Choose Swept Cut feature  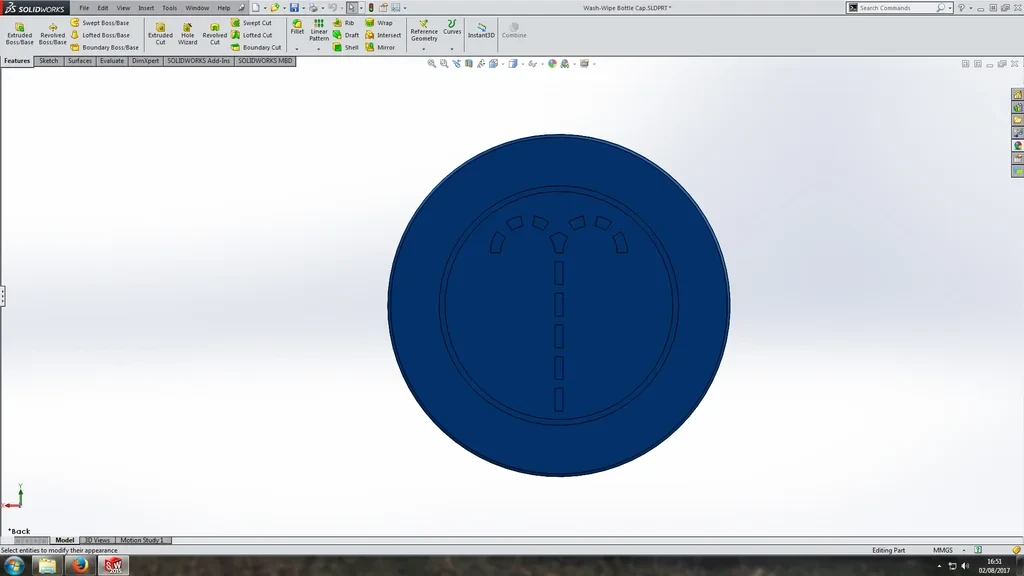tap(251, 23)
